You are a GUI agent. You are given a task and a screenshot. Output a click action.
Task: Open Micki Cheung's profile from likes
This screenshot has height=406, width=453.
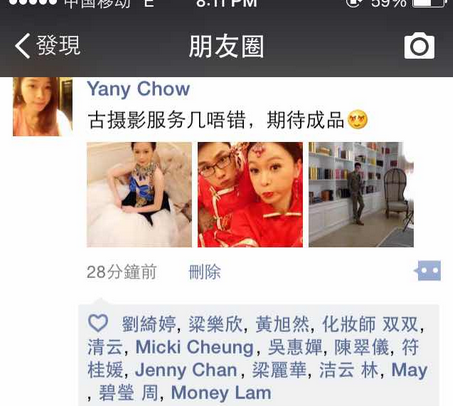tap(195, 347)
